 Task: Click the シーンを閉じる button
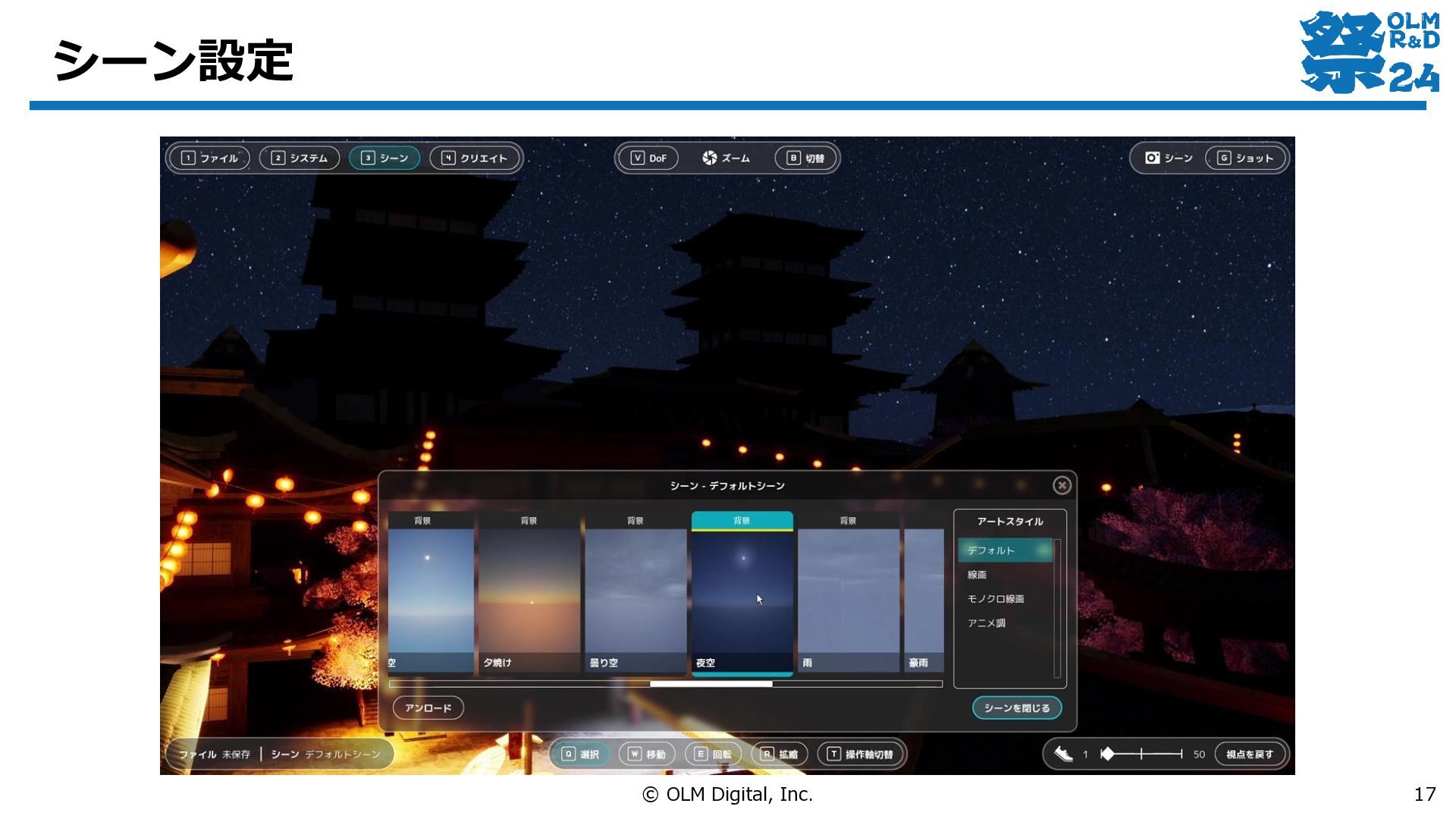[1017, 708]
